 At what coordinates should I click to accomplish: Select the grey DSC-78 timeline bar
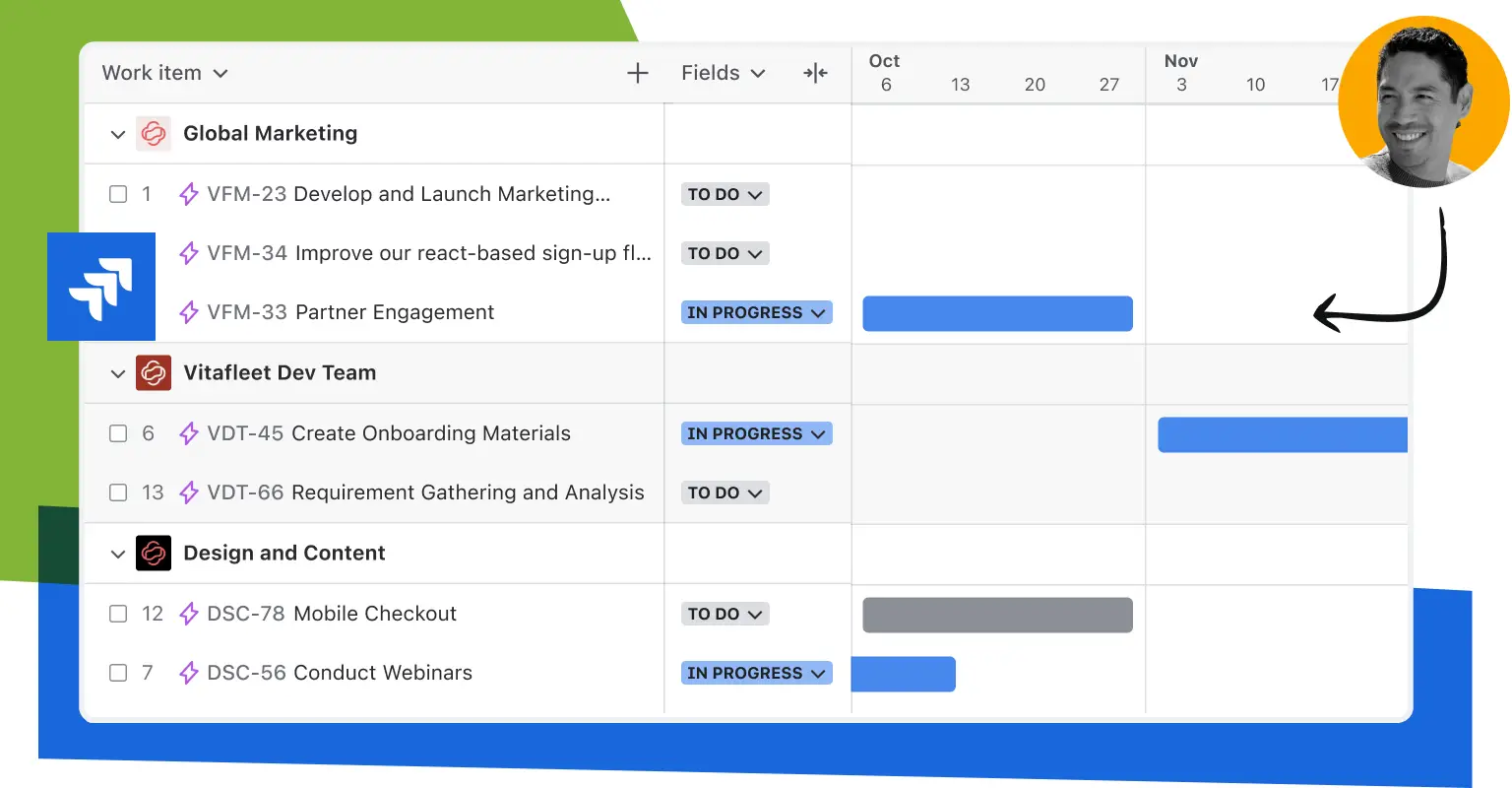[x=997, y=615]
